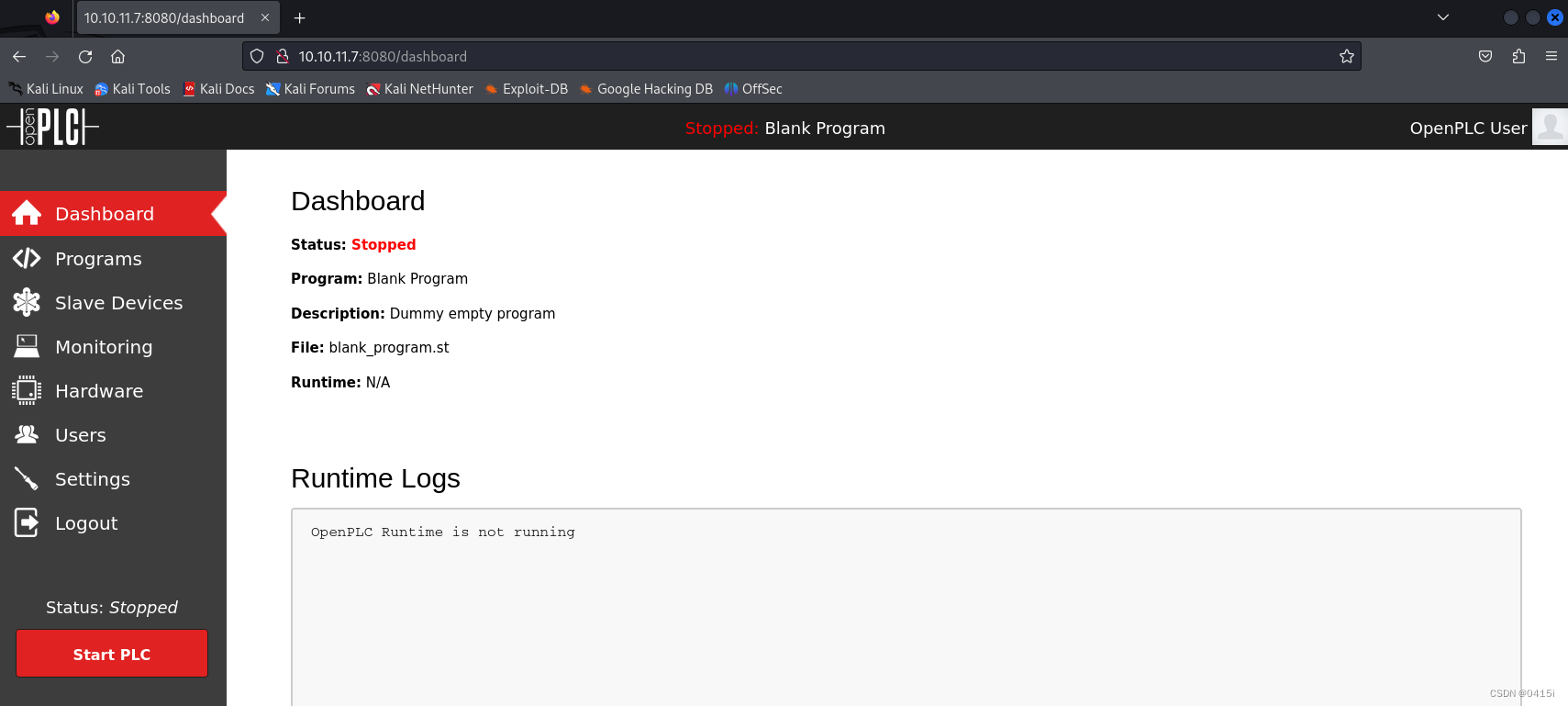The image size is (1568, 706).
Task: Close the 10.10.11.7:8080/dashboard tab
Action: tap(265, 17)
